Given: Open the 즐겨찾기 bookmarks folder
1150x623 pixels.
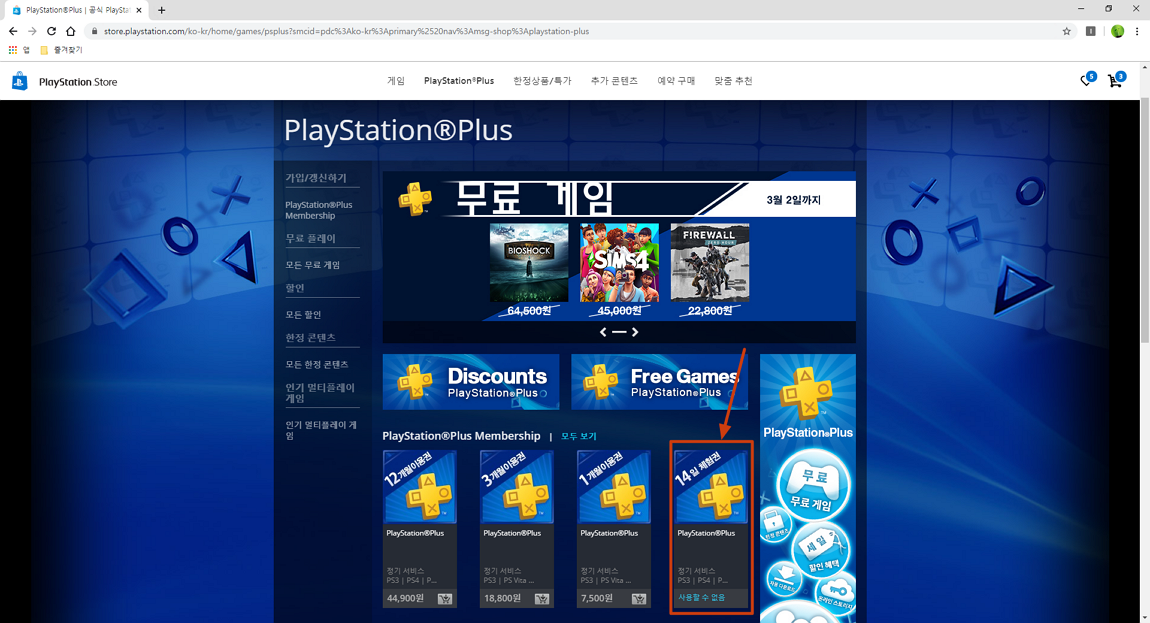Looking at the screenshot, I should tap(61, 50).
